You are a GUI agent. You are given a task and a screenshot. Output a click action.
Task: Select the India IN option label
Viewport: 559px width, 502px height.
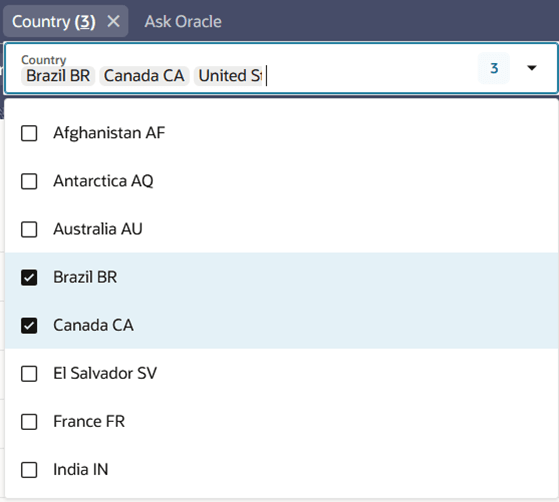point(81,470)
